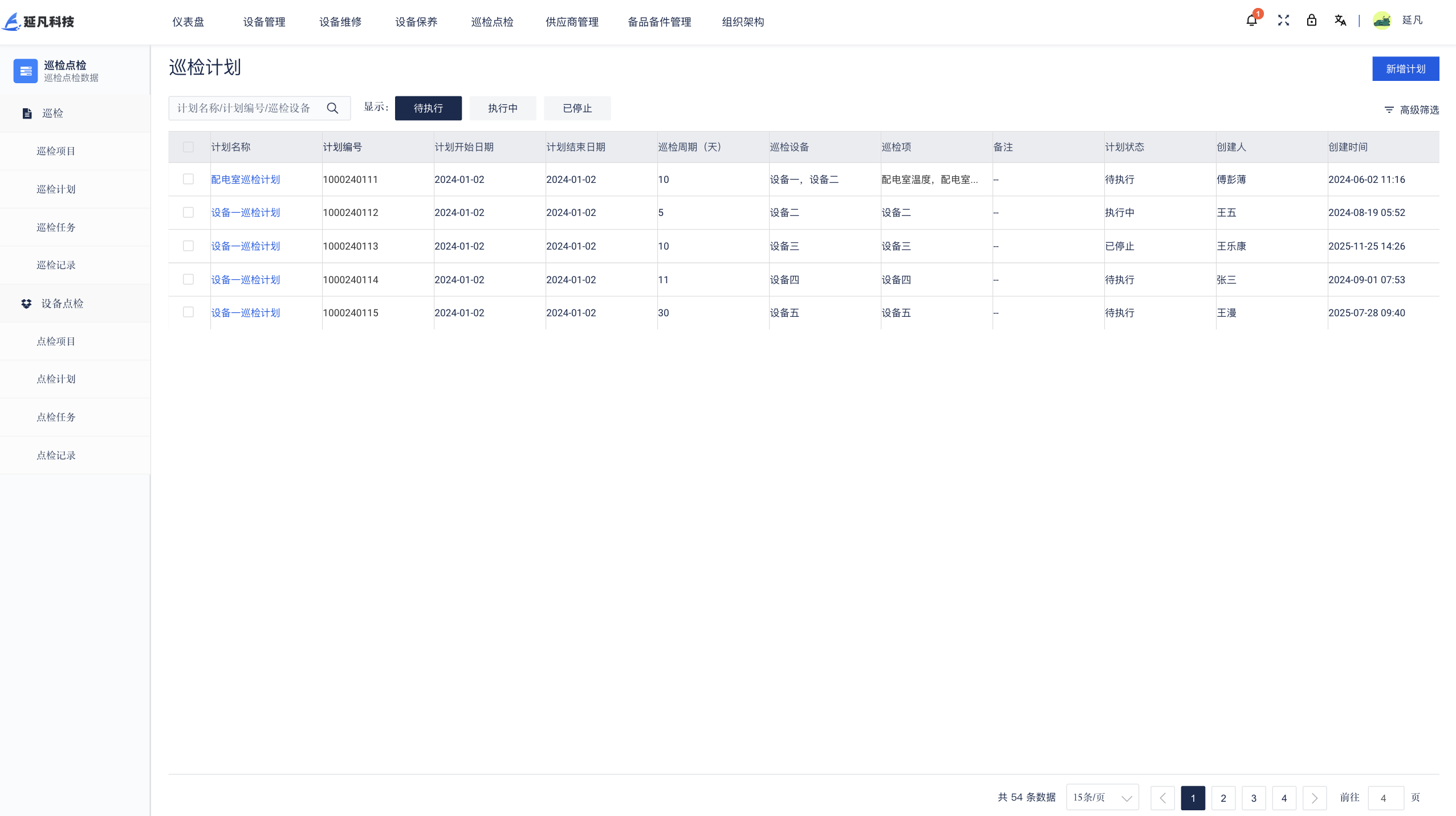This screenshot has width=1456, height=816.
Task: Open the notification bell icon
Action: click(x=1251, y=21)
